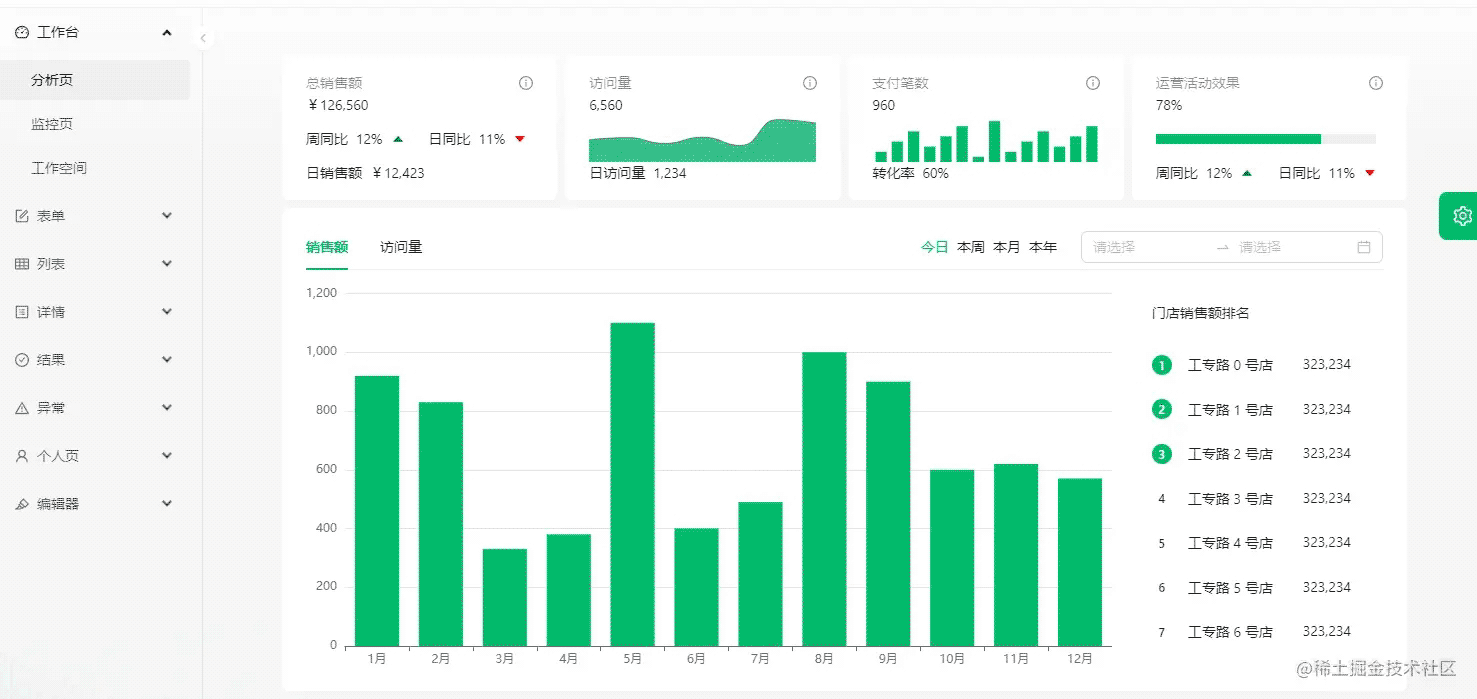Open the 监控页 menu item
1477x699 pixels.
point(95,124)
